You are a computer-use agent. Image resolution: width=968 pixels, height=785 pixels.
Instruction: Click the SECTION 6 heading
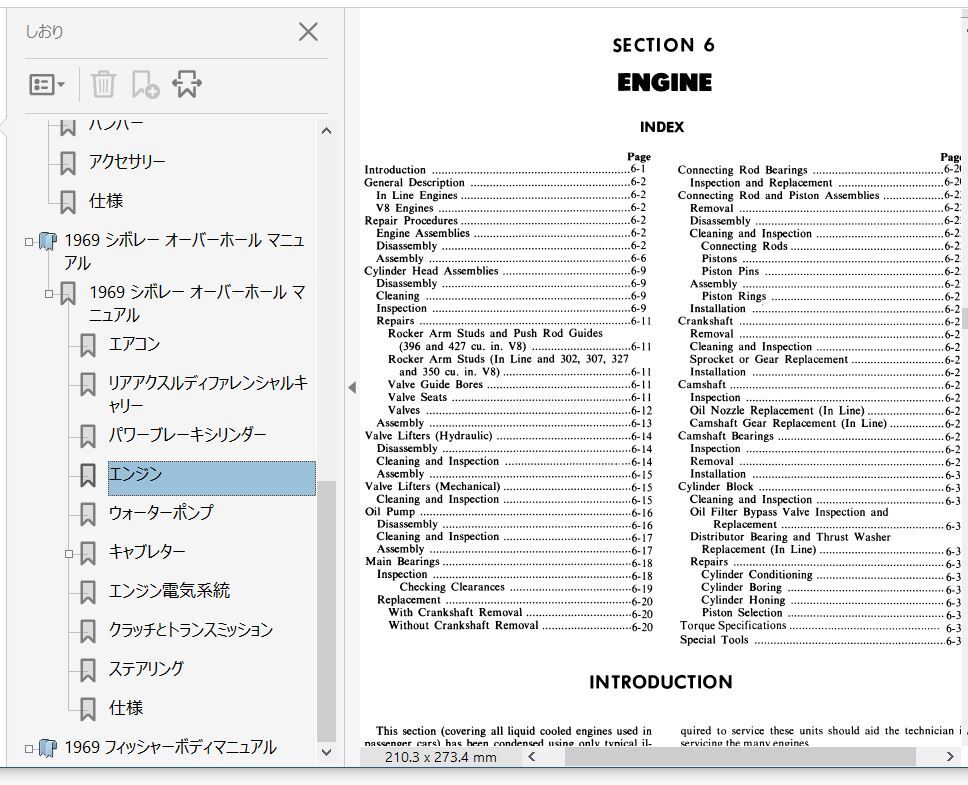coord(664,45)
